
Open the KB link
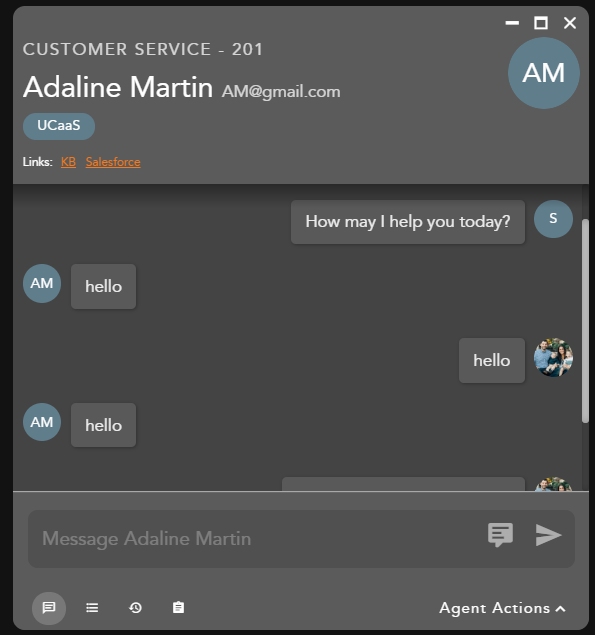68,162
